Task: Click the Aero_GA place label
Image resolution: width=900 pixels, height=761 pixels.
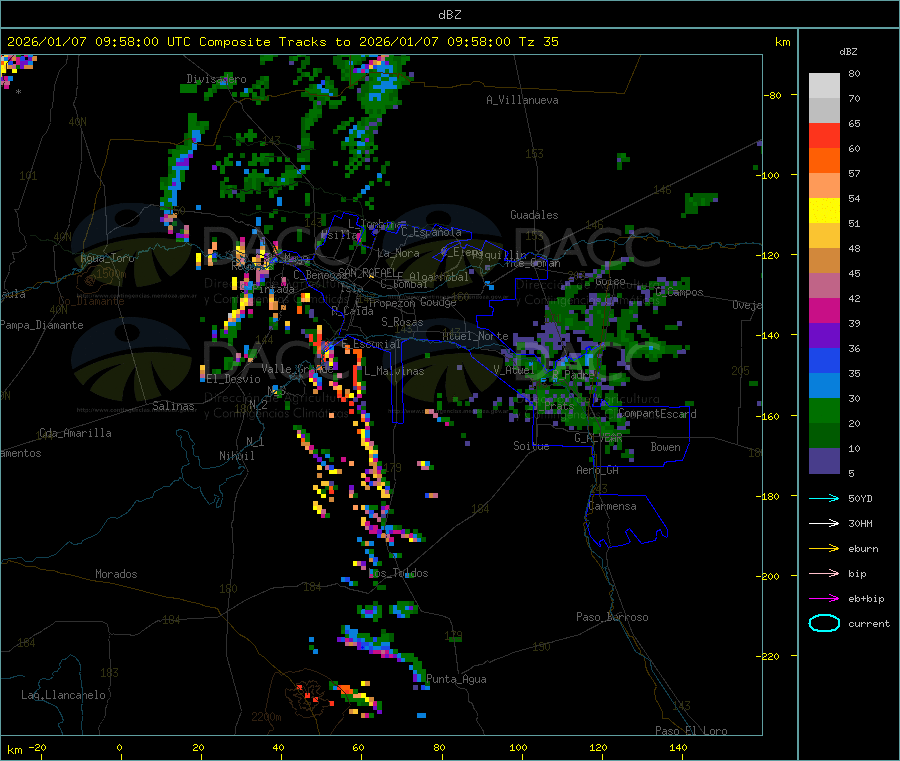Action: point(597,470)
